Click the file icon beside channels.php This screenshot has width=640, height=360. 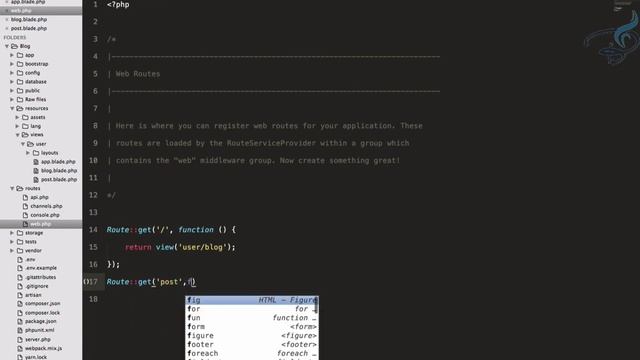[25, 207]
